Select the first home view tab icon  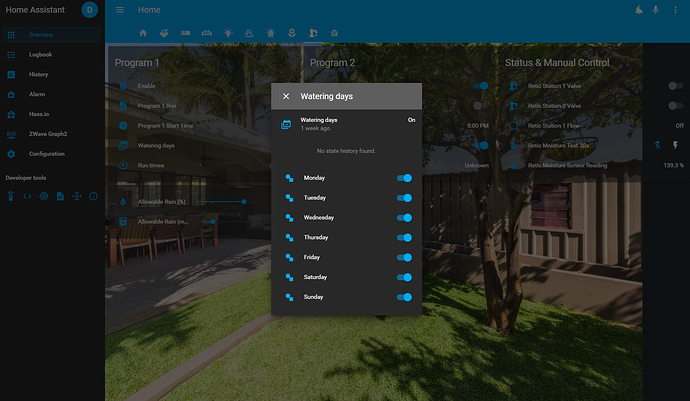pyautogui.click(x=143, y=33)
